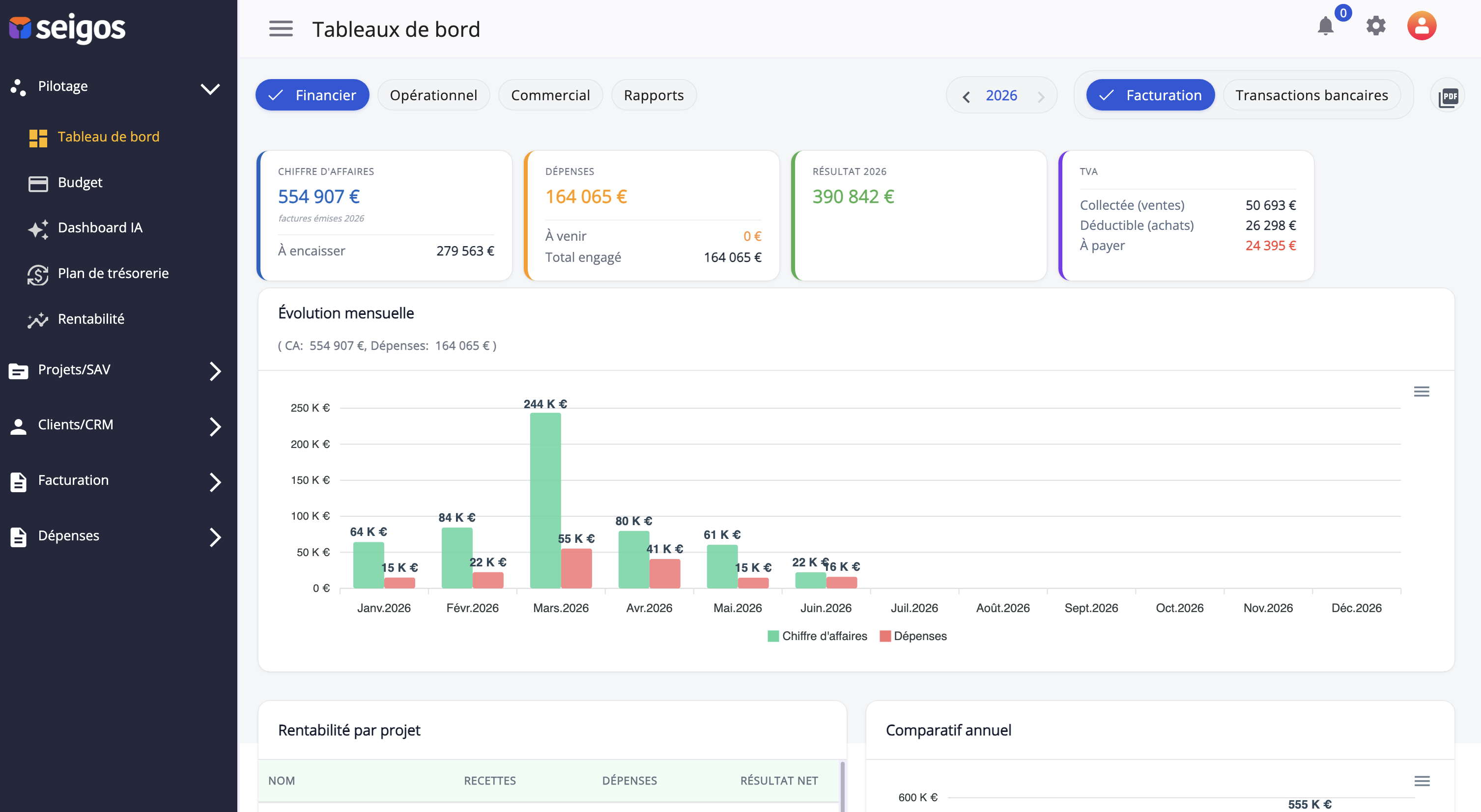Open the Rapports tab
1481x812 pixels.
pyautogui.click(x=654, y=95)
